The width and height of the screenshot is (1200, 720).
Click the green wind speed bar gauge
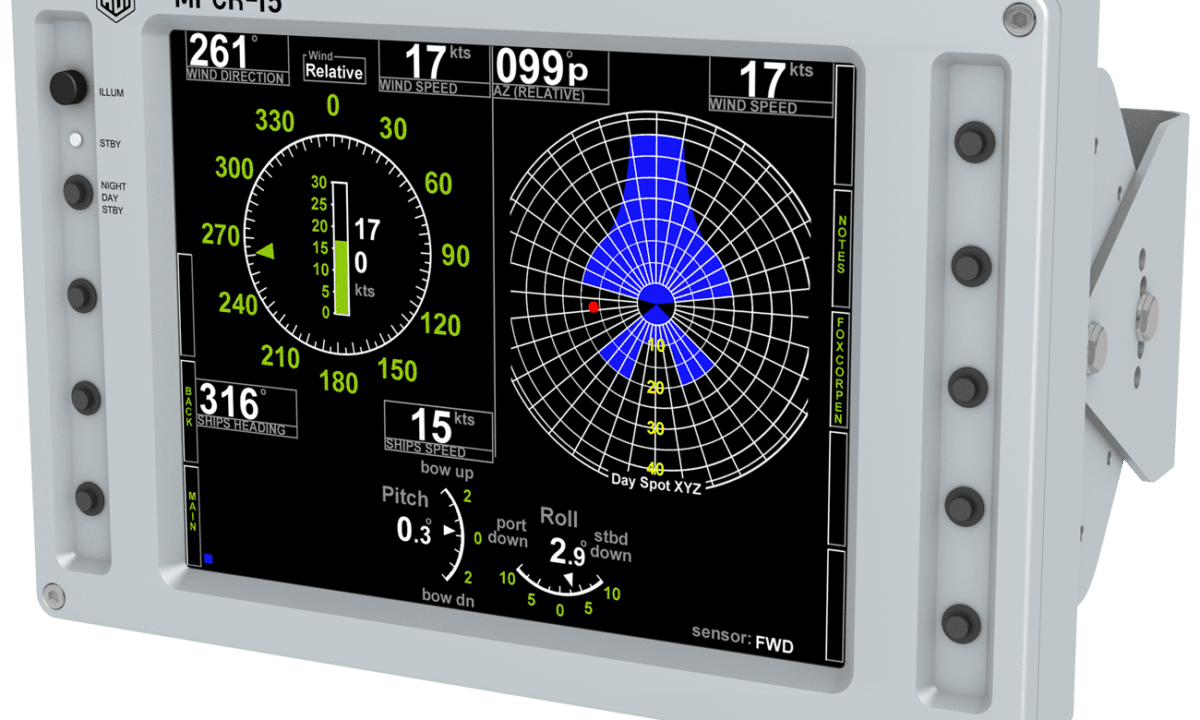[340, 277]
